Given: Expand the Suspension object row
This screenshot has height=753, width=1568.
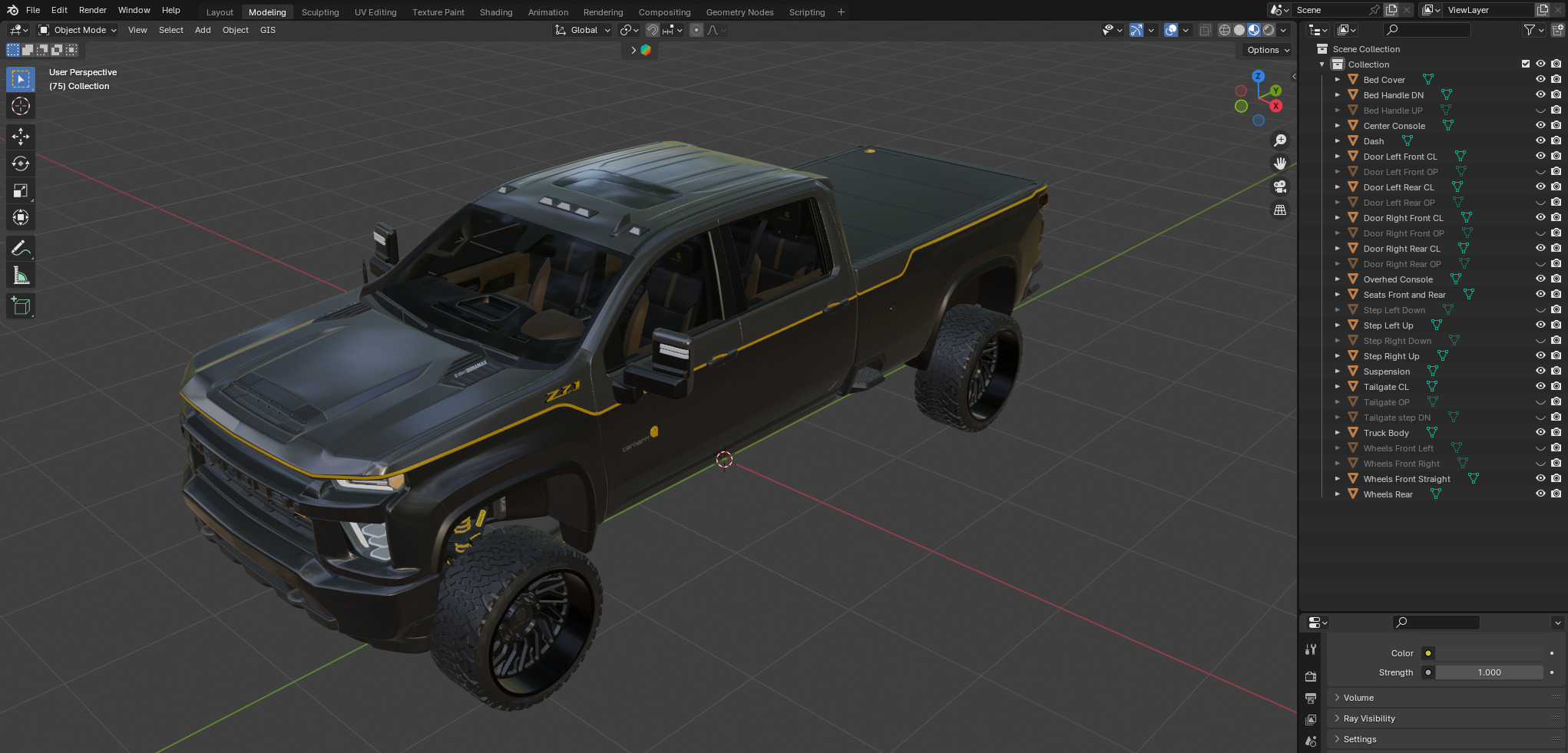Looking at the screenshot, I should (x=1337, y=371).
